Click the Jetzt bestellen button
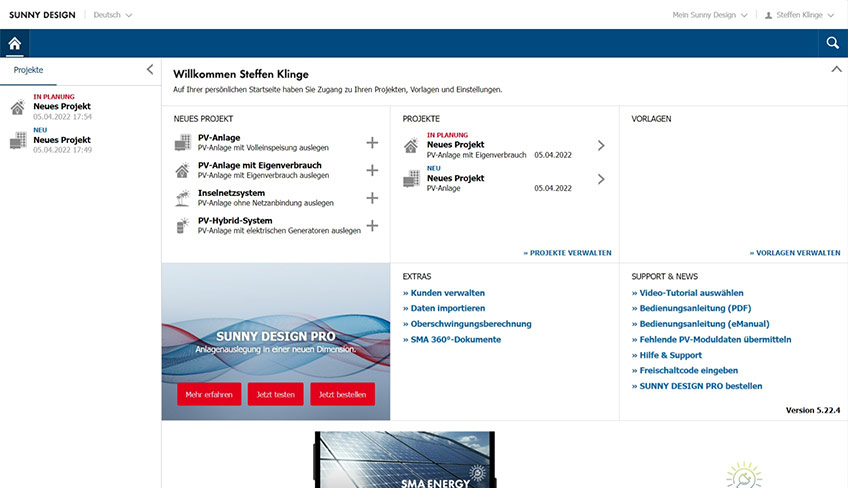The image size is (848, 488). coord(342,394)
